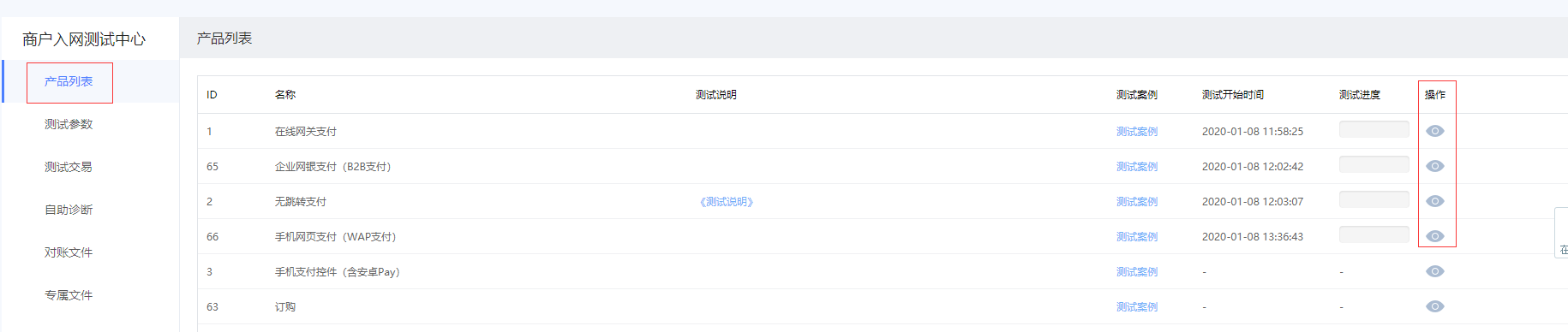Click ID cell 63
This screenshot has height=332, width=1568.
(212, 307)
